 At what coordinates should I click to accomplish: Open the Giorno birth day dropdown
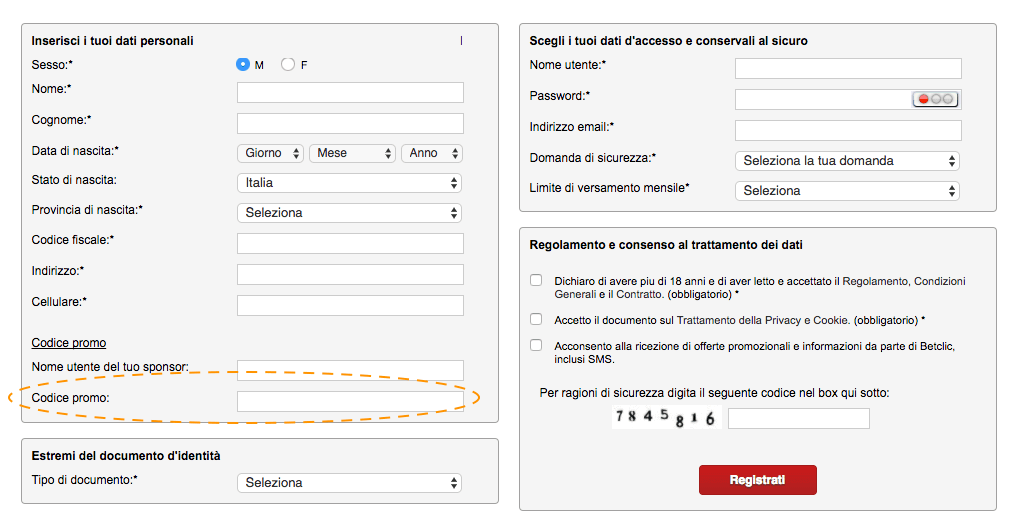click(270, 153)
